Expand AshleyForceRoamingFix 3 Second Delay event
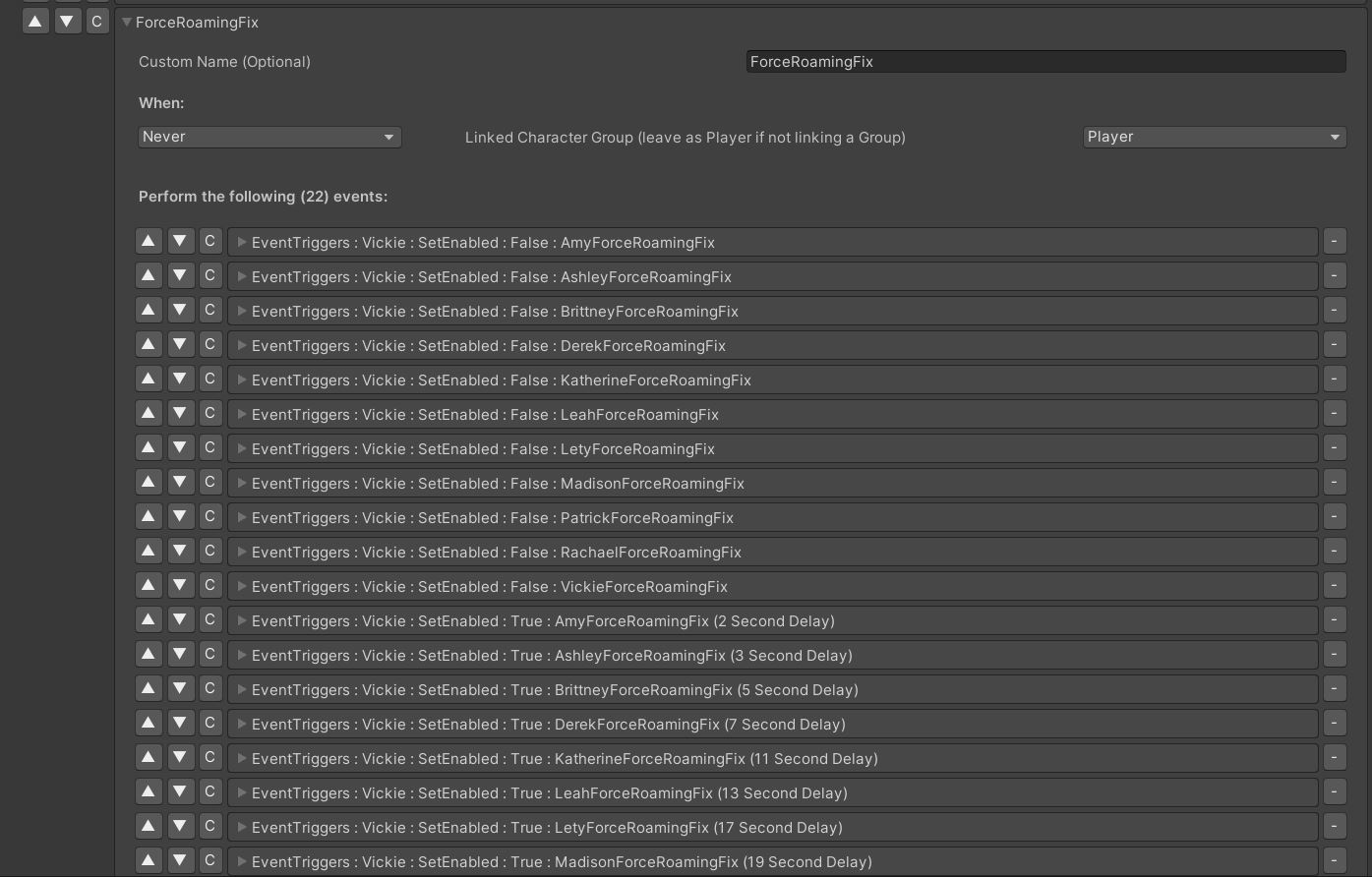 coord(242,655)
